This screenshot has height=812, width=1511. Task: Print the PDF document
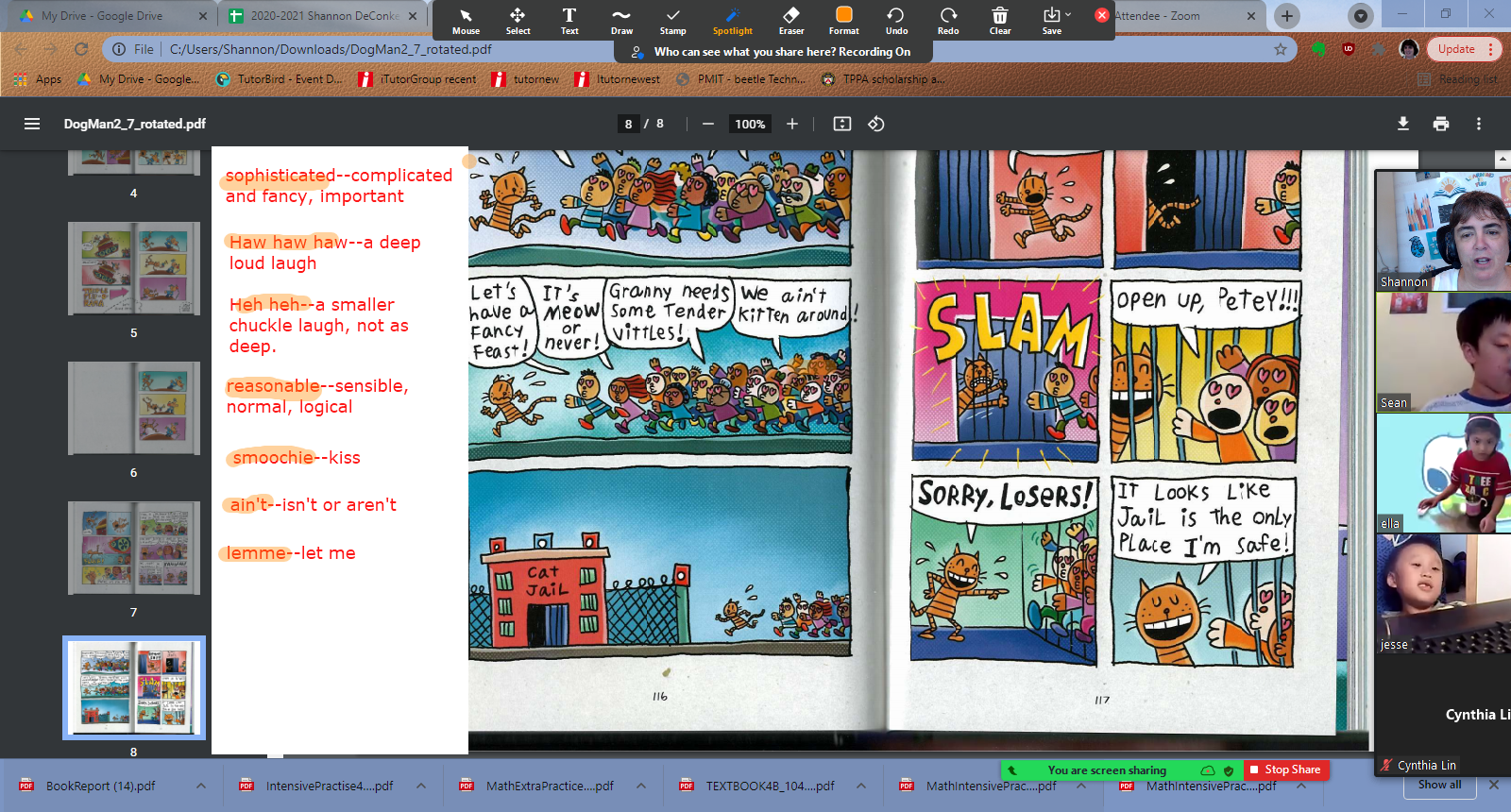click(x=1441, y=124)
